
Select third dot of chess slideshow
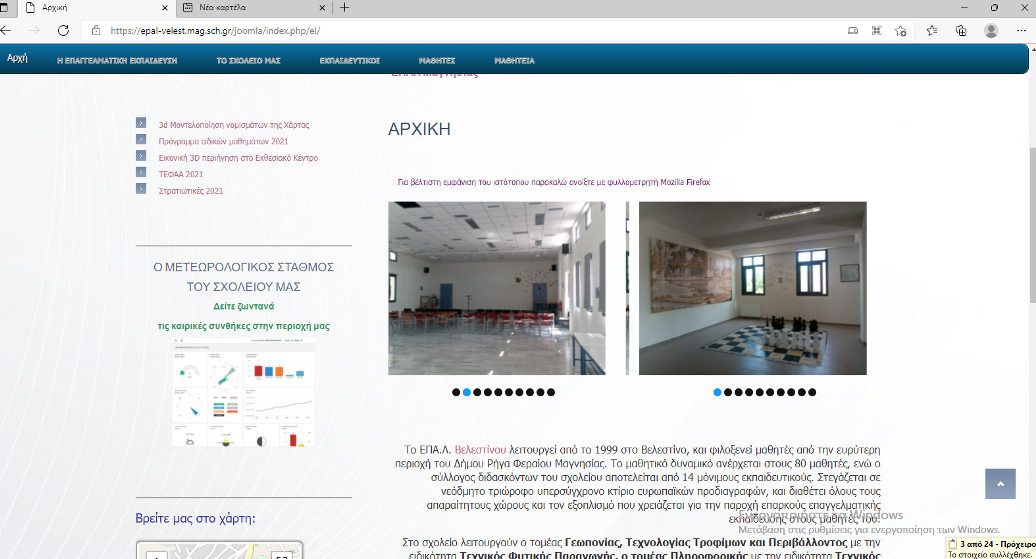coord(739,392)
